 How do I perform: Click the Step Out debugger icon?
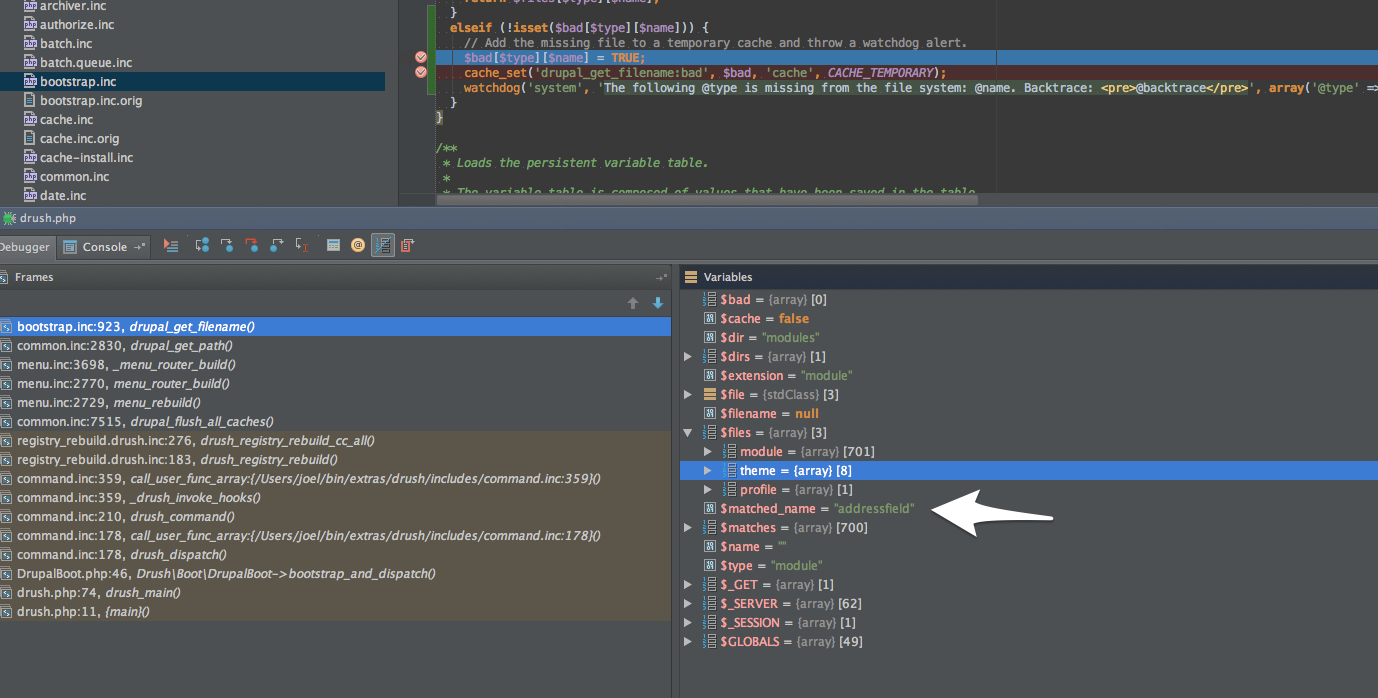277,245
